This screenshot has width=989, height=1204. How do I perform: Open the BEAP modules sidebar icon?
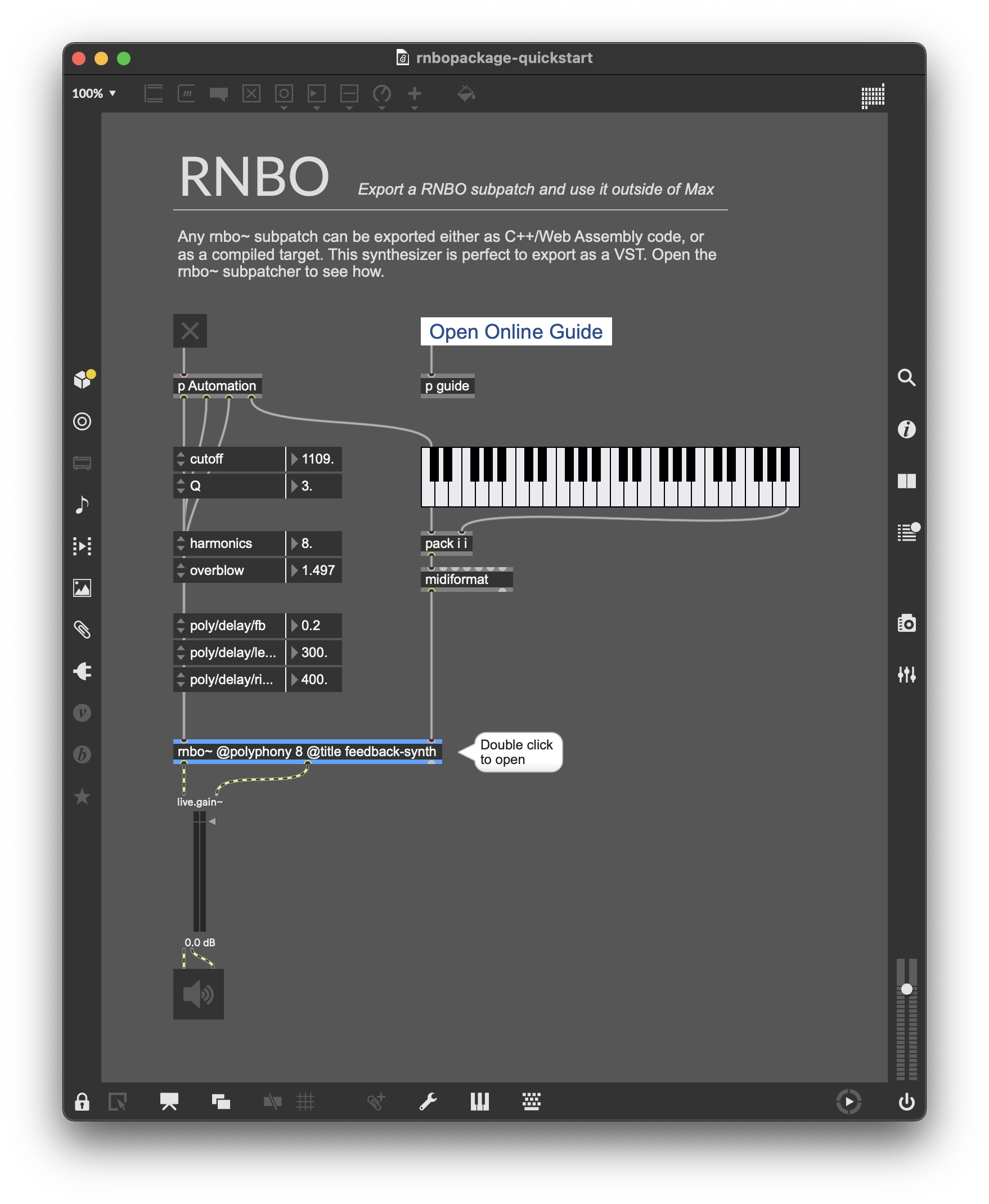[x=82, y=754]
